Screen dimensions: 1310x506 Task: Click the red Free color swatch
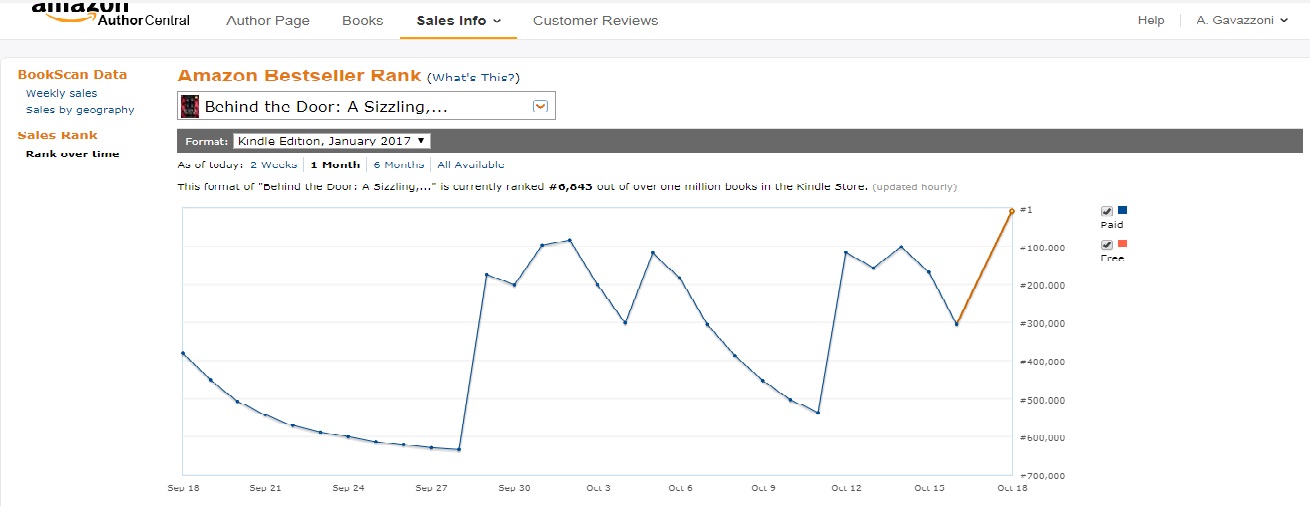tap(1122, 245)
